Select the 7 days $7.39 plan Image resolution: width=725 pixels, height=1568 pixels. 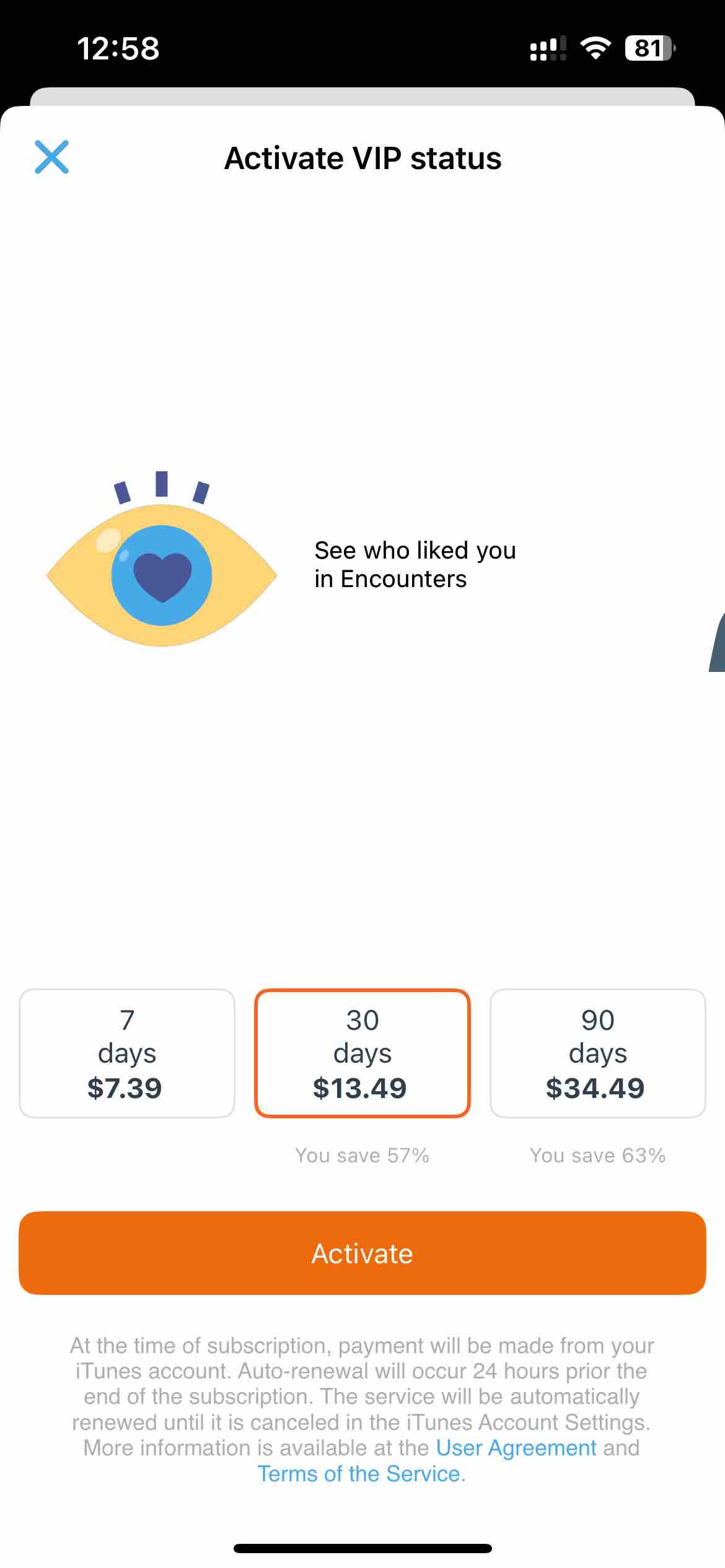coord(127,1053)
